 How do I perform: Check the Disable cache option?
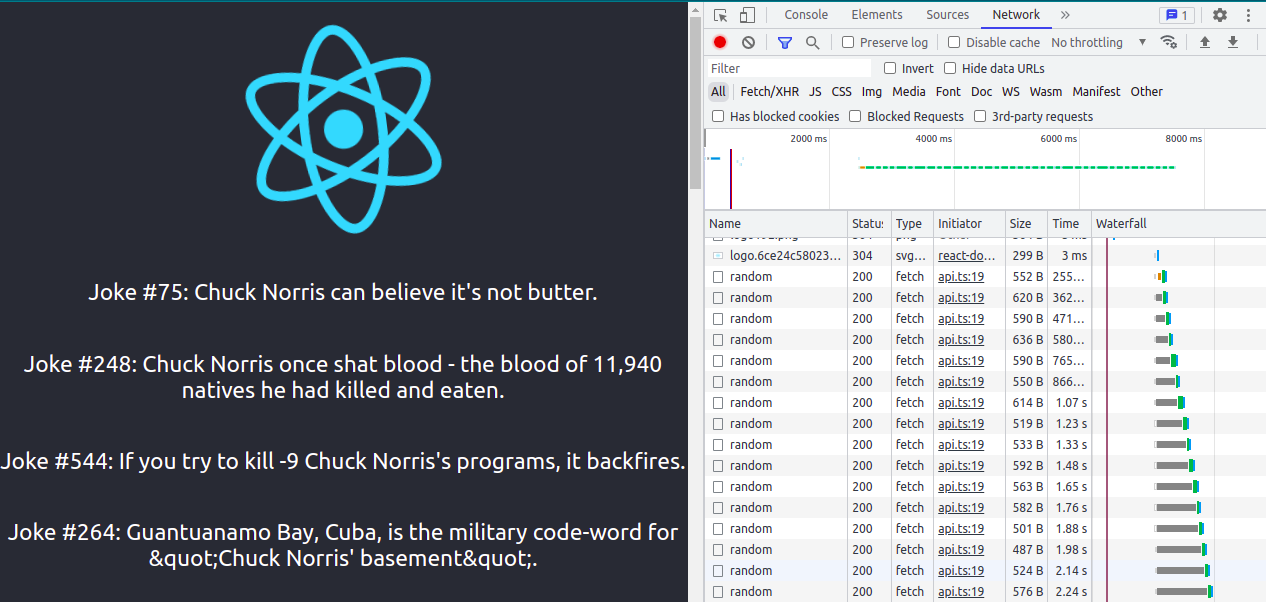click(954, 42)
